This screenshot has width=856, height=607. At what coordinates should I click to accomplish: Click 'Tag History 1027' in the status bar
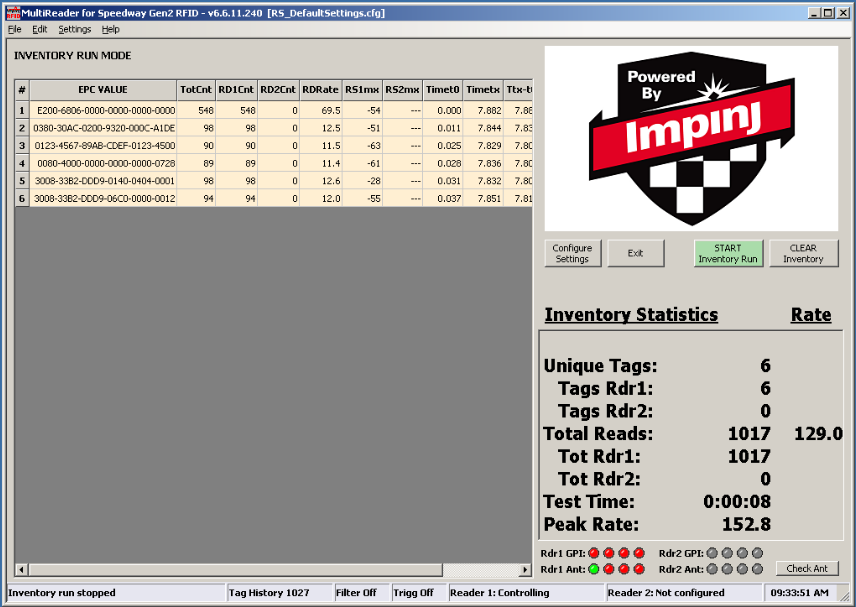[x=269, y=593]
